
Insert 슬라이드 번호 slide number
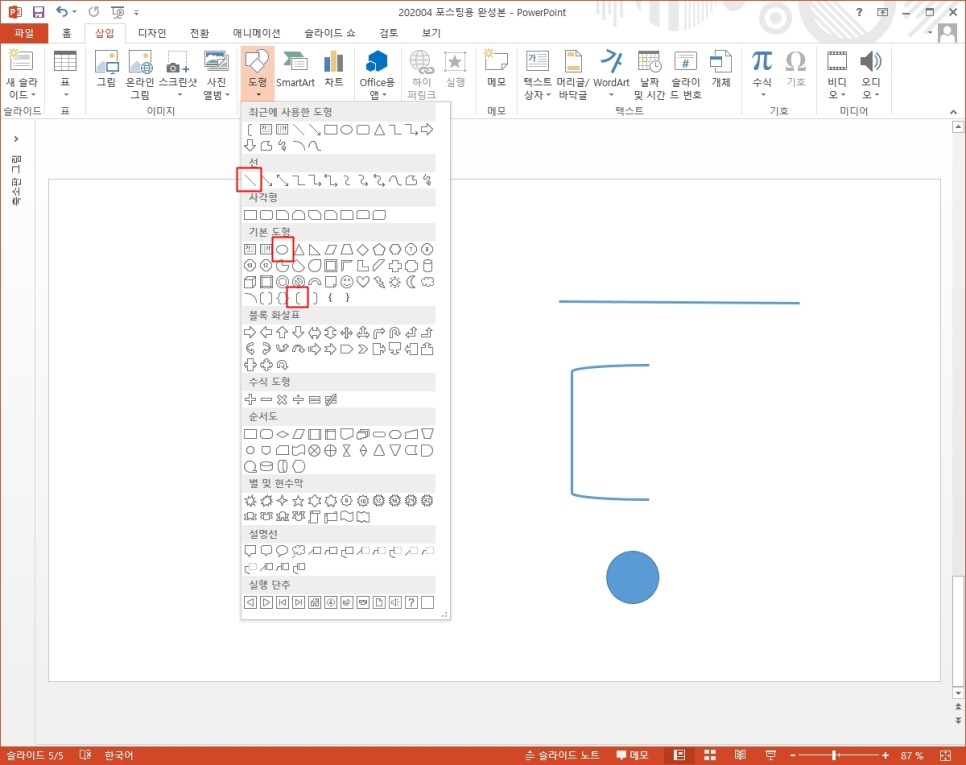point(685,75)
